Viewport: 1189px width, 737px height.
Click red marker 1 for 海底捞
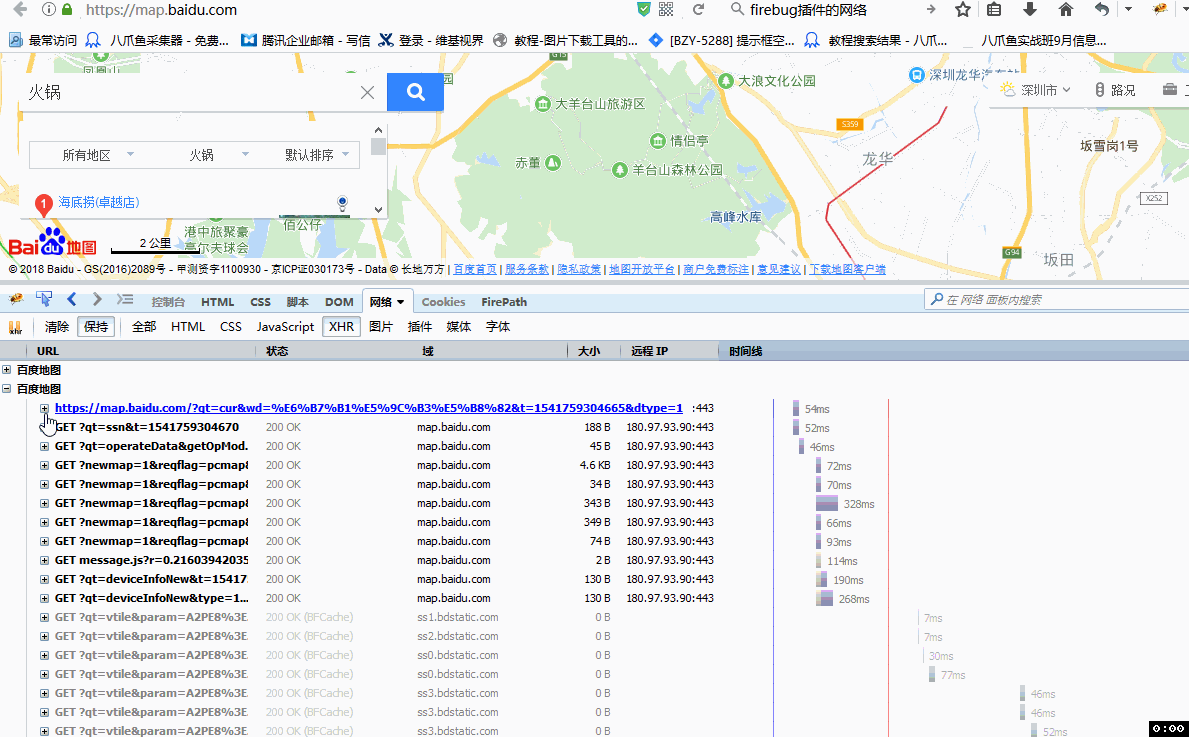click(44, 204)
